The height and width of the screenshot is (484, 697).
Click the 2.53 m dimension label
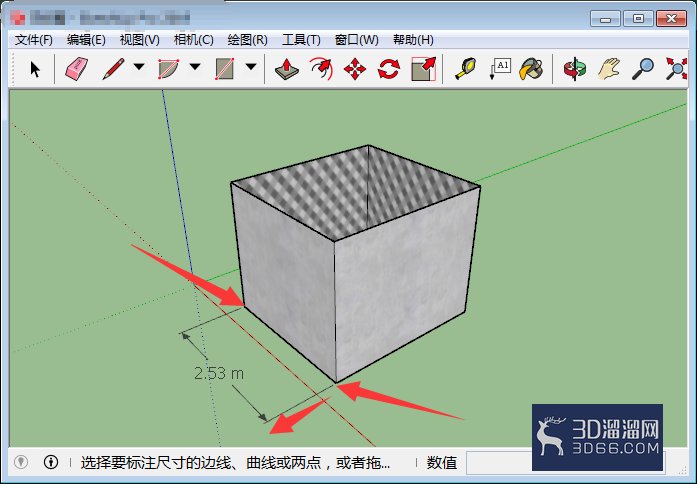click(x=219, y=373)
